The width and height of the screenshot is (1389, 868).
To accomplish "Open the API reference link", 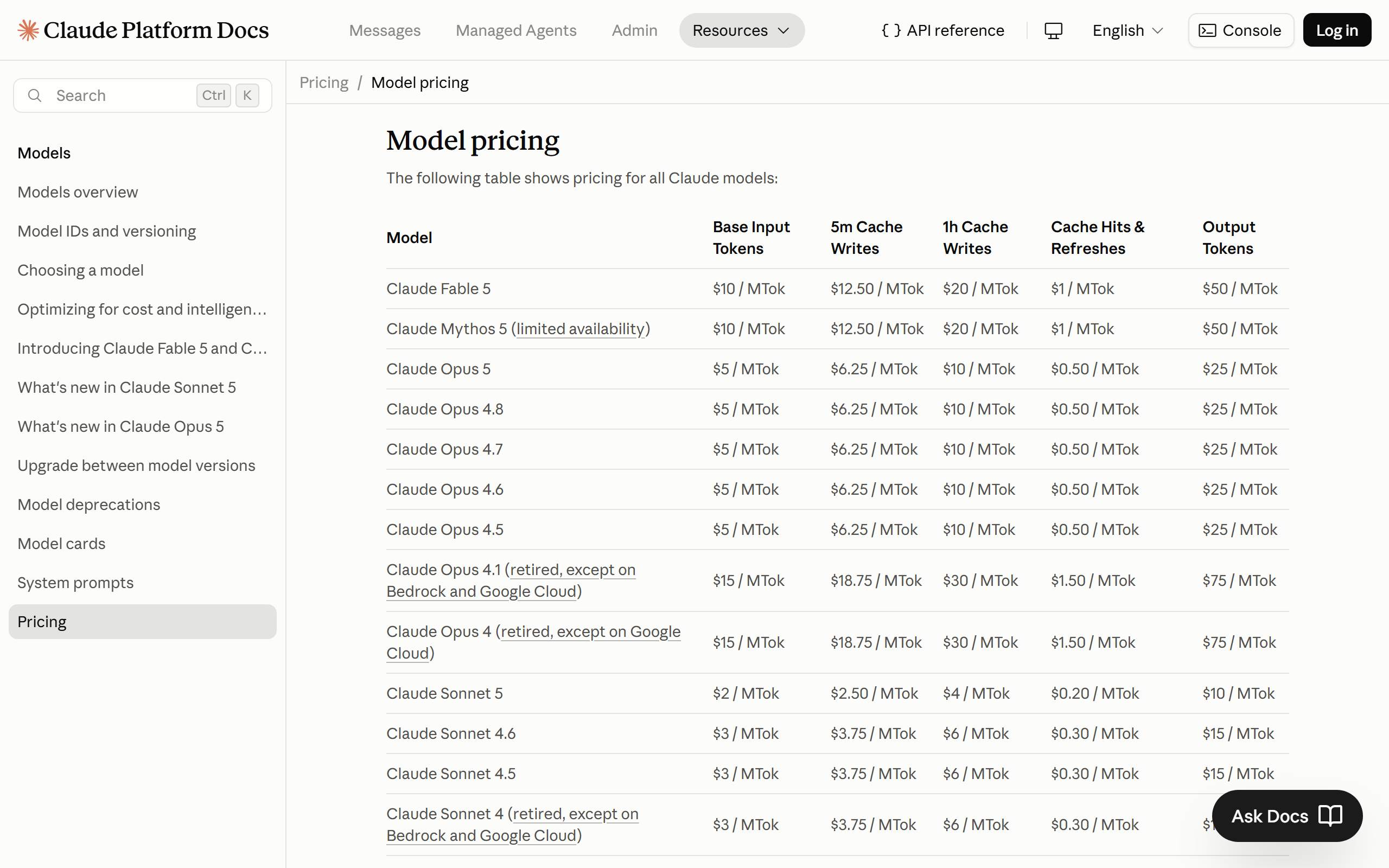I will click(943, 30).
